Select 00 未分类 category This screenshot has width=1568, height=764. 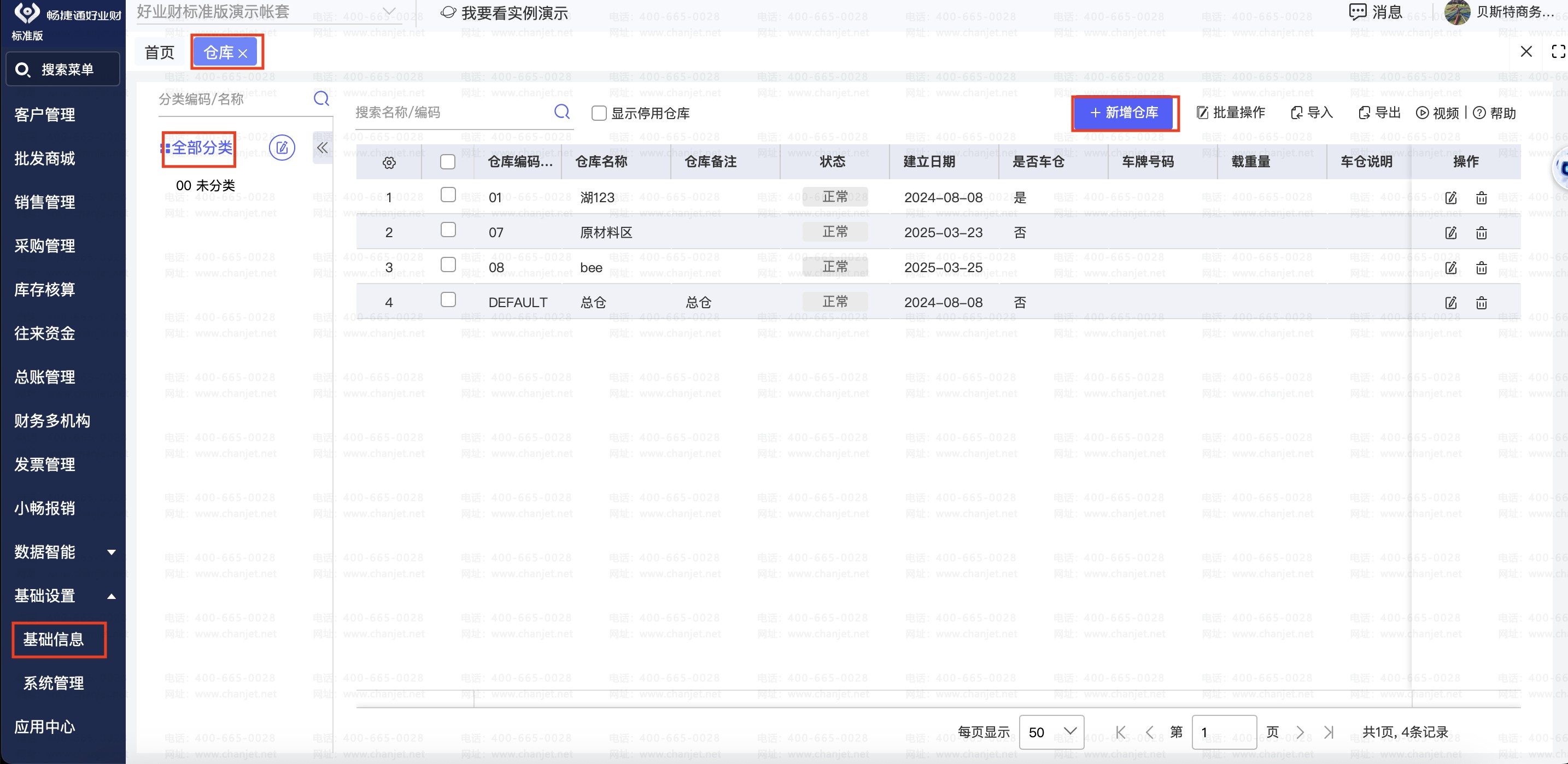click(205, 185)
